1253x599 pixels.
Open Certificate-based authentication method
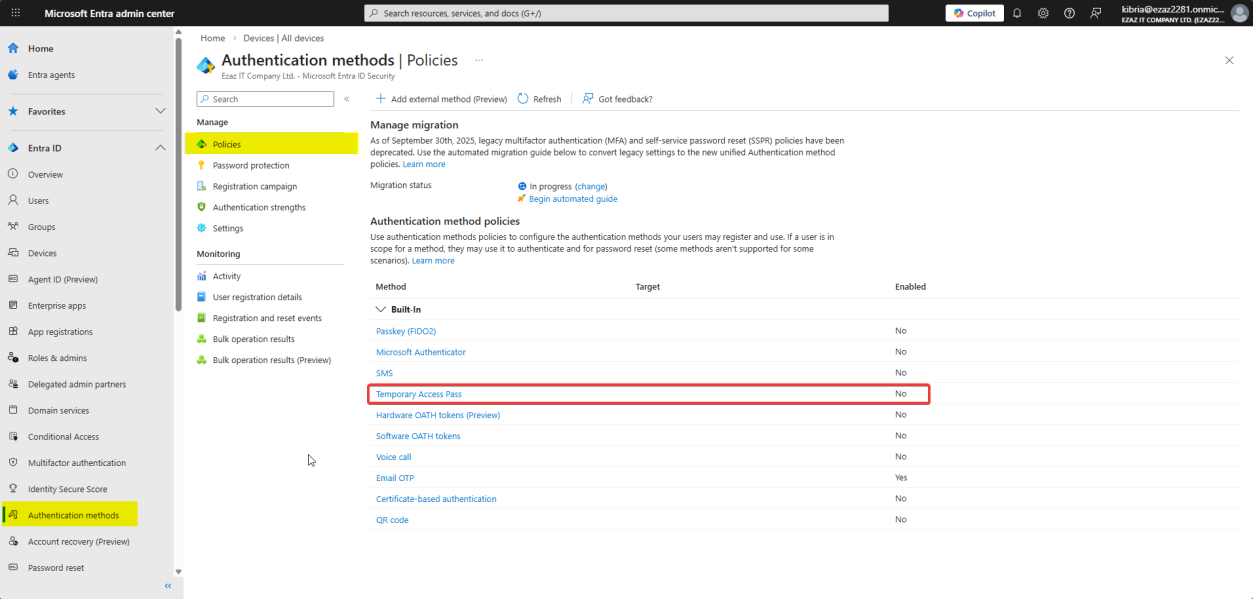pyautogui.click(x=436, y=499)
